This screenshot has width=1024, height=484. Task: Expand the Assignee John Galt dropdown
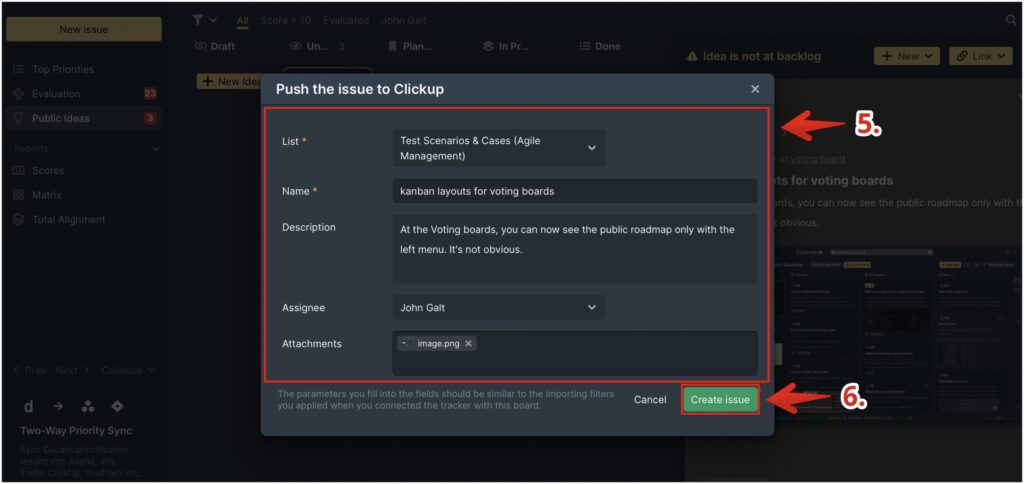[x=498, y=307]
